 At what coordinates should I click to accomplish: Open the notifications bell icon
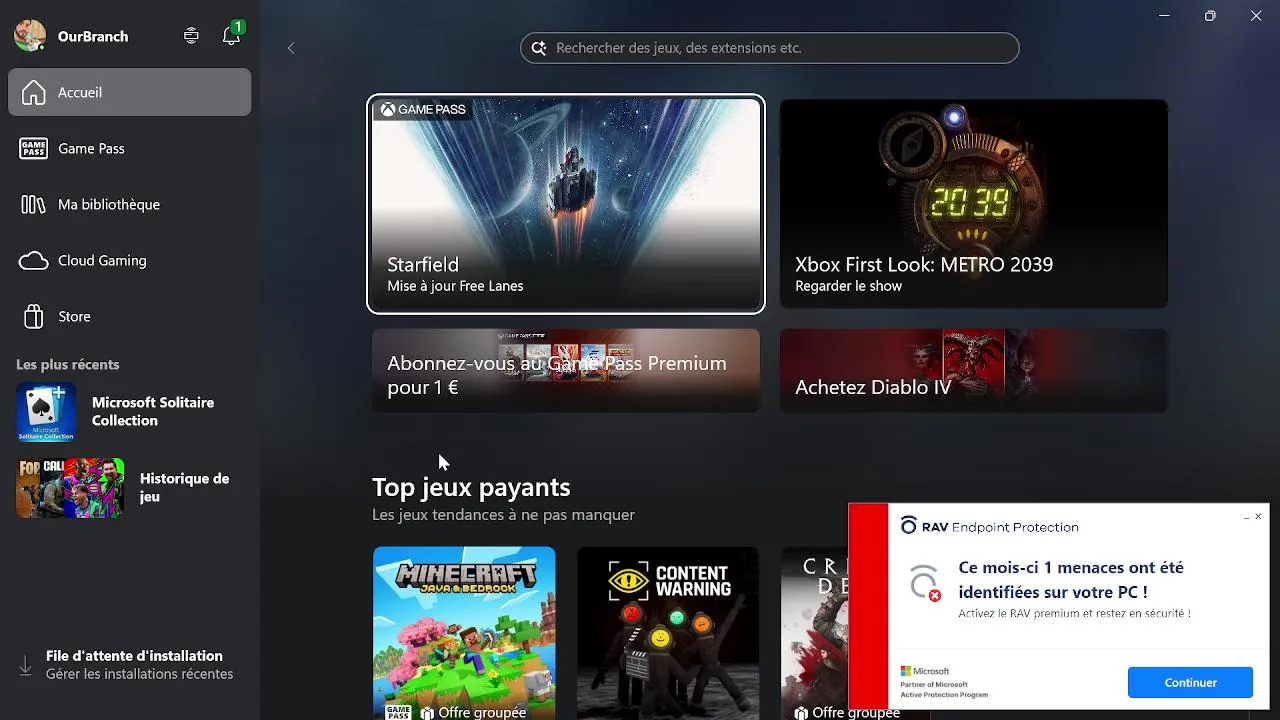click(231, 36)
